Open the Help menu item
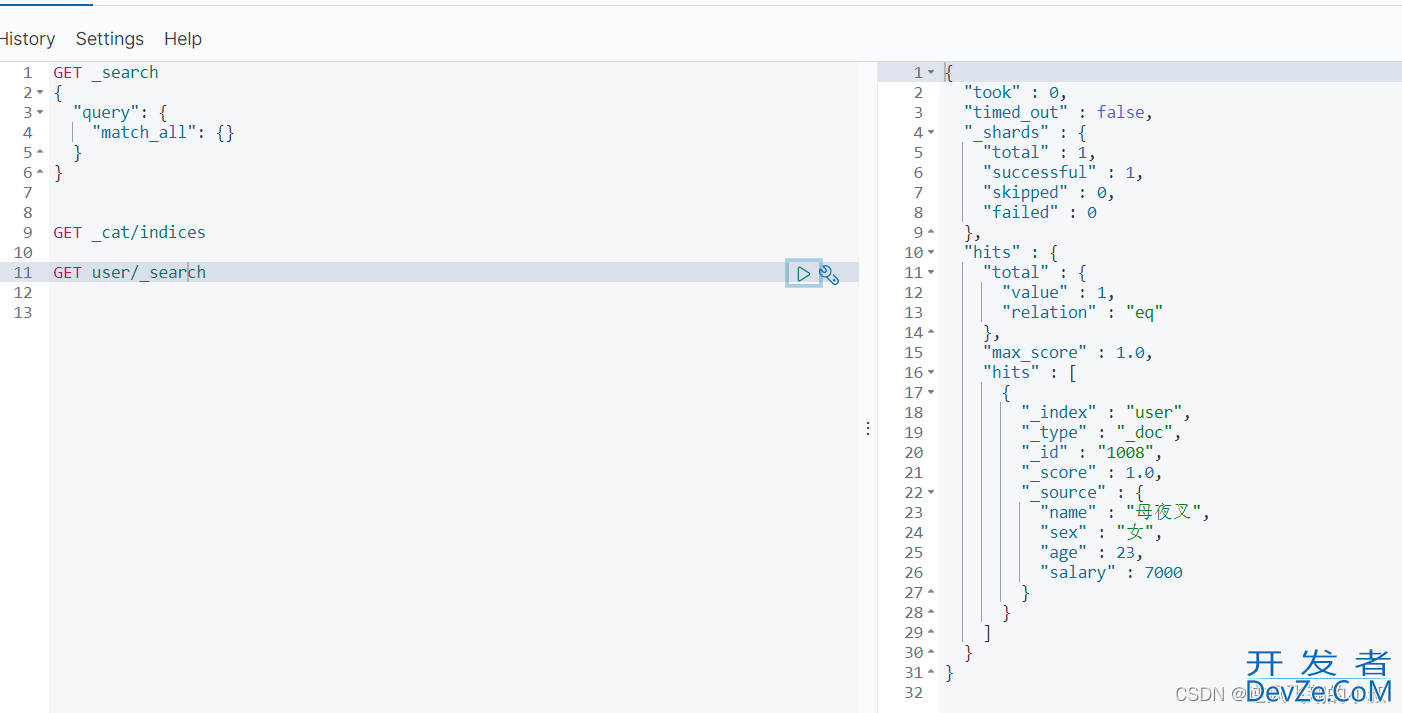Image resolution: width=1402 pixels, height=713 pixels. click(x=183, y=39)
